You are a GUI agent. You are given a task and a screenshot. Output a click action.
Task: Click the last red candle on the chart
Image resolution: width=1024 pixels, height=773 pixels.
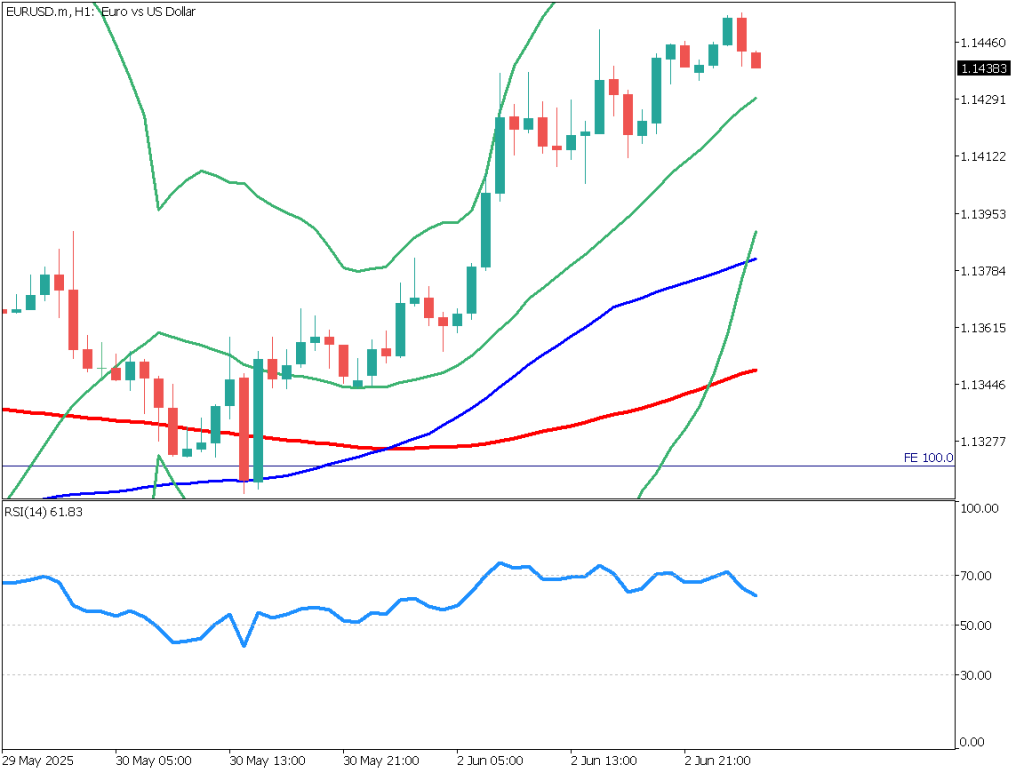pos(756,60)
